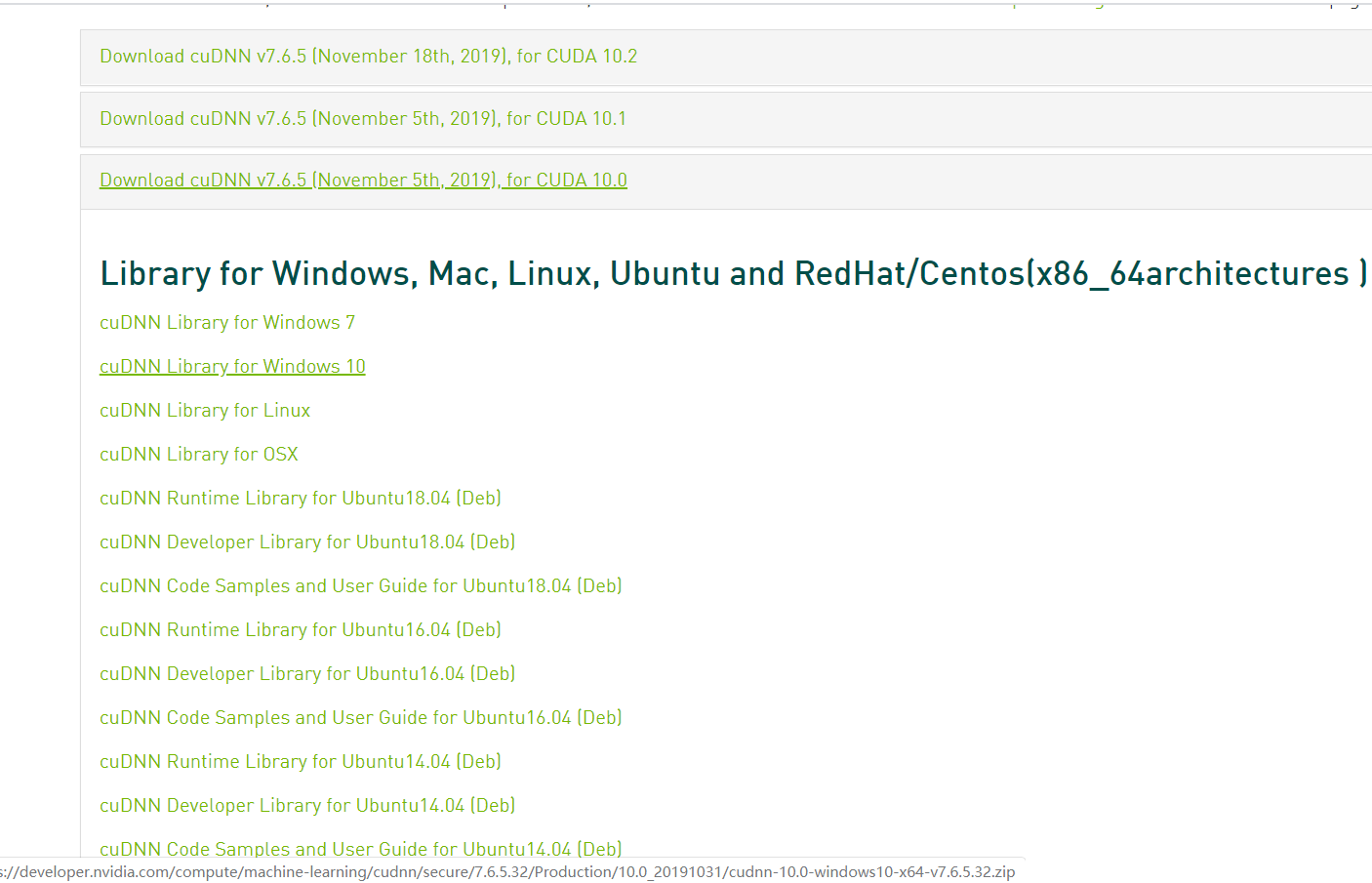
Task: Collapse cuDNN v7.6.5 for CUDA 10.0 section
Action: [x=363, y=181]
